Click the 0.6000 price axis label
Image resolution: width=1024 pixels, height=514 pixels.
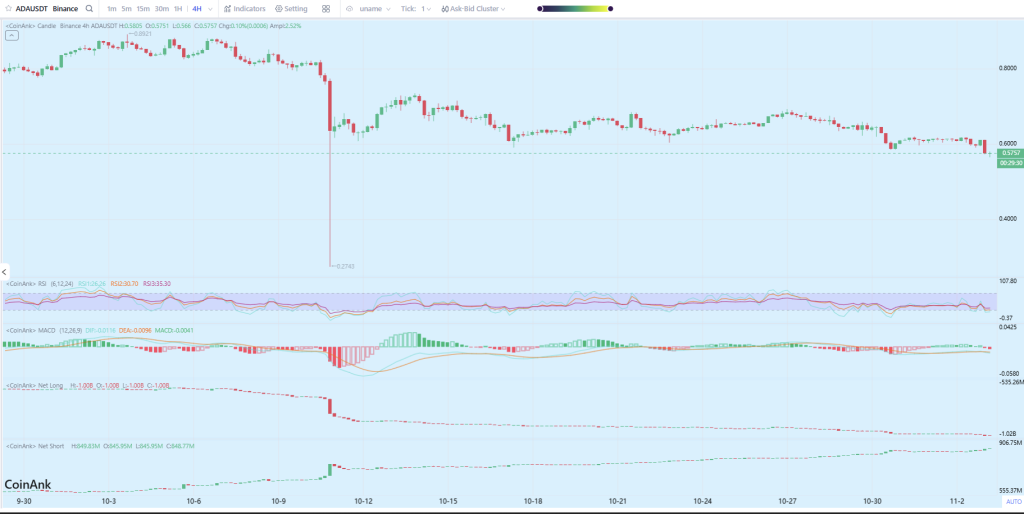coord(1008,143)
